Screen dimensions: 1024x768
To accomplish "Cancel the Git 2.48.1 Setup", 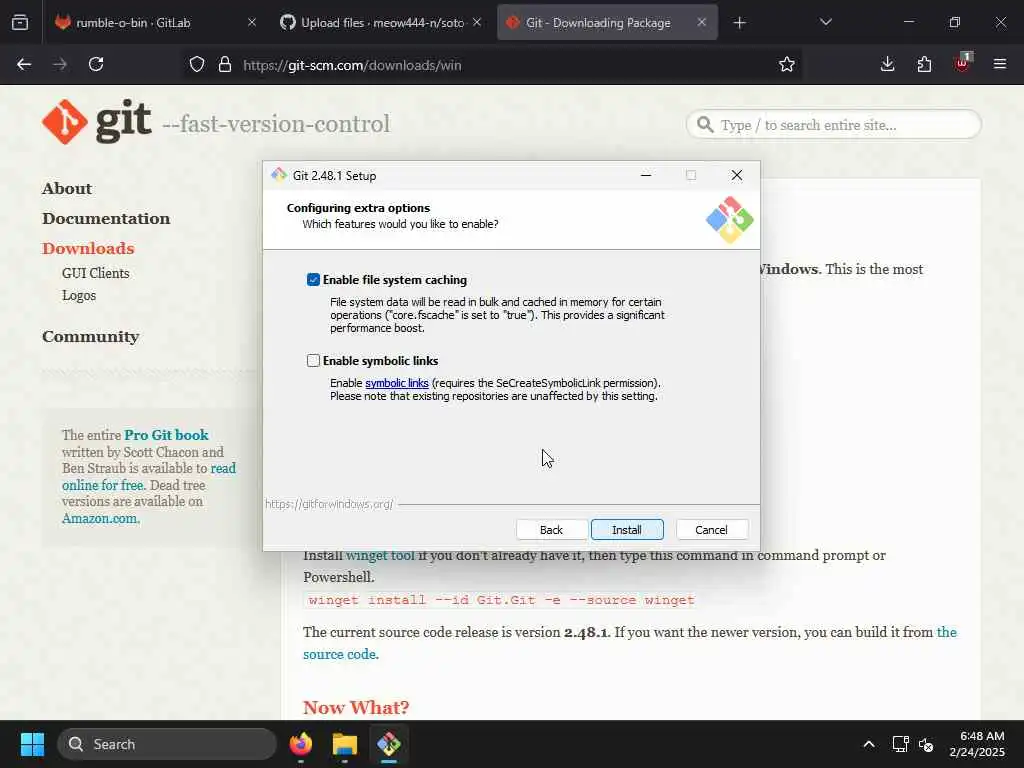I will pos(711,530).
